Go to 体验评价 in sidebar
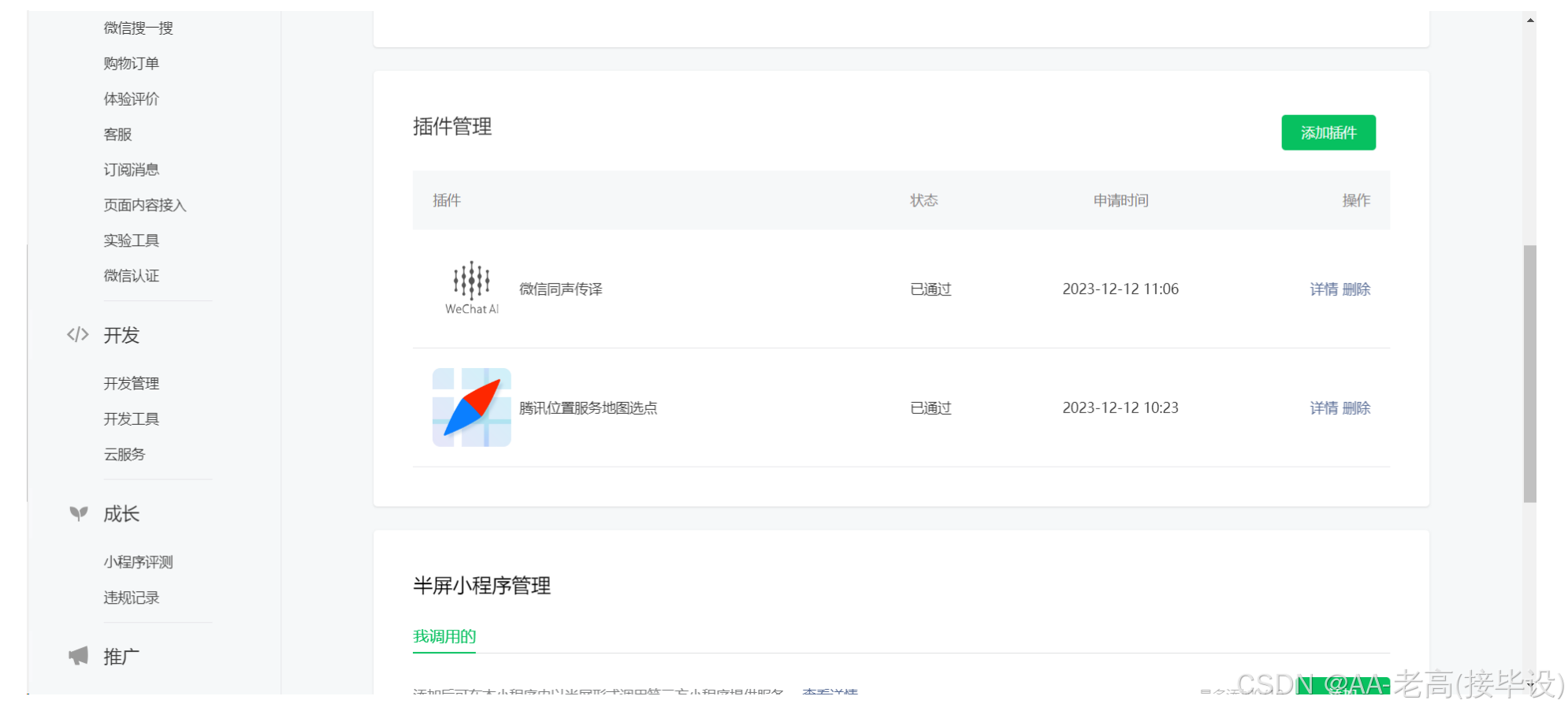 pyautogui.click(x=132, y=99)
